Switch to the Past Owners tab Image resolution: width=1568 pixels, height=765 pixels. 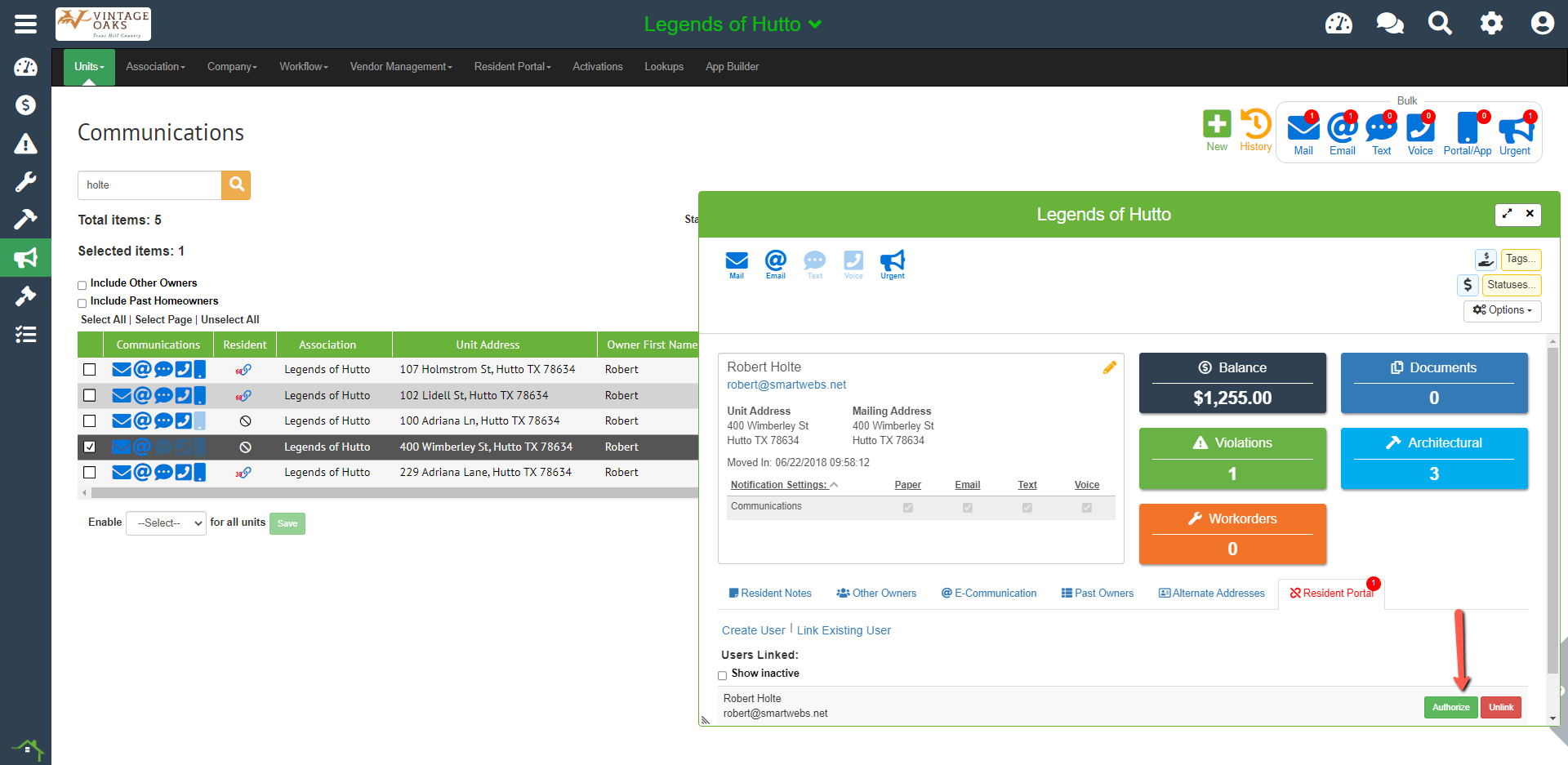click(x=1097, y=594)
